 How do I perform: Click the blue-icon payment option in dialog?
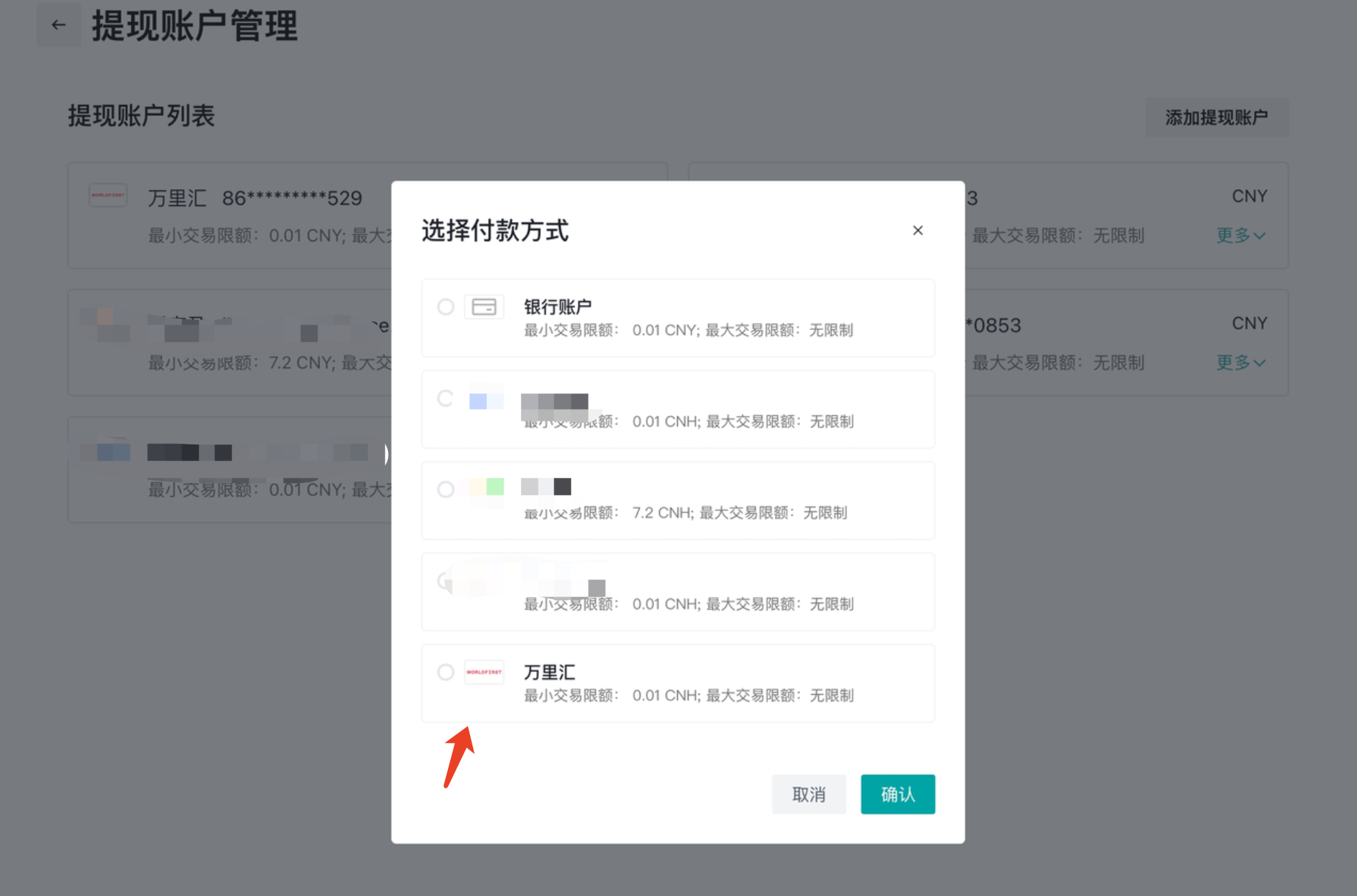click(x=677, y=409)
